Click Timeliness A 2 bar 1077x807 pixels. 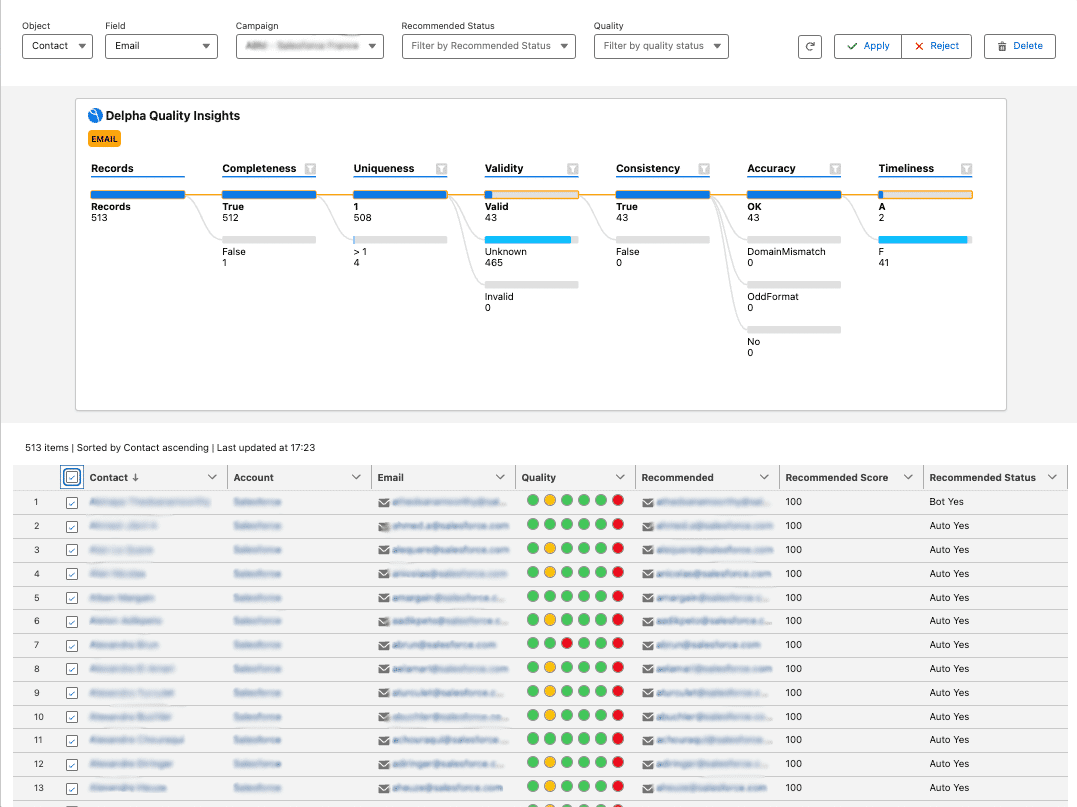[x=925, y=195]
